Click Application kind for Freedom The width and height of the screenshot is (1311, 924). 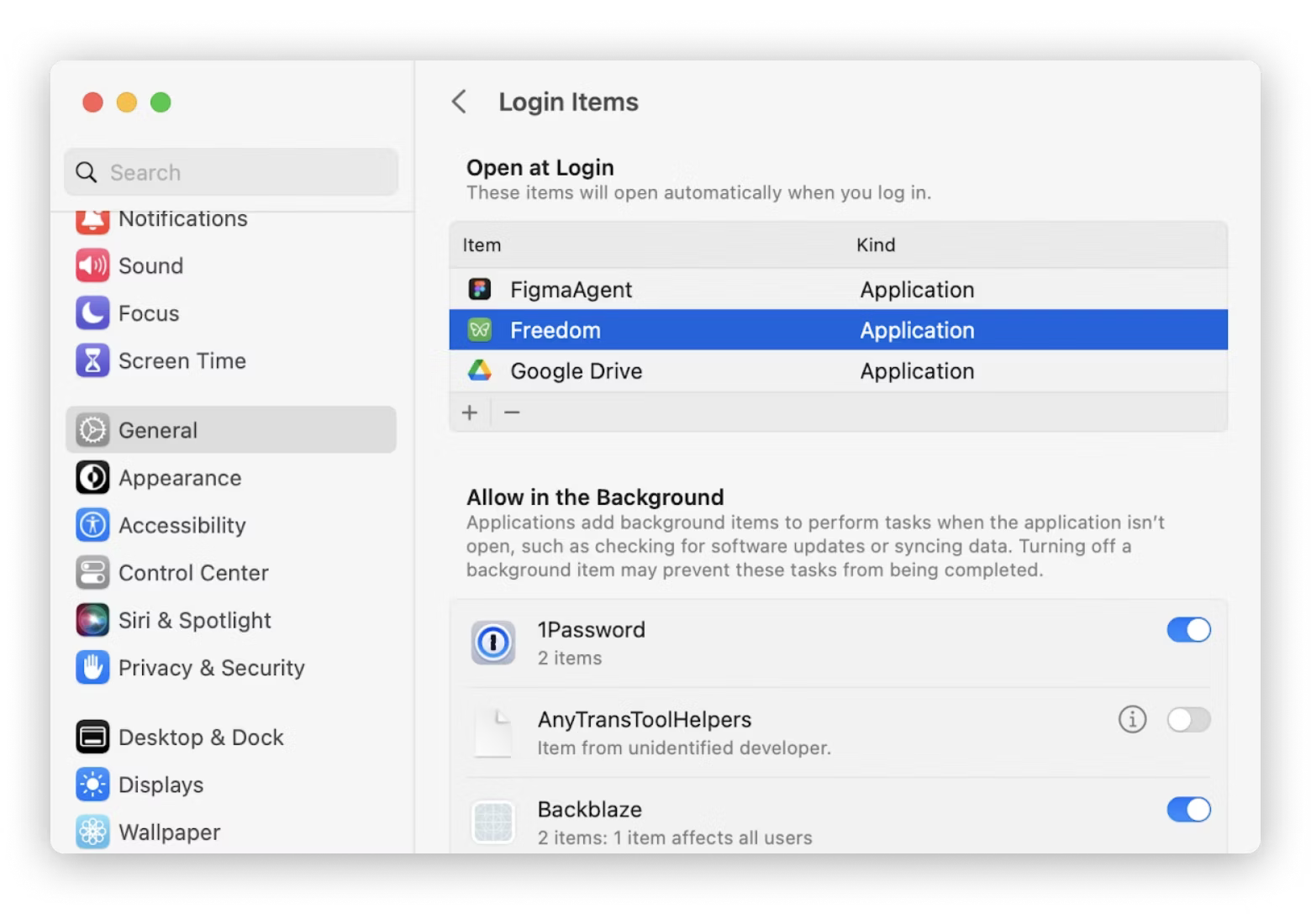click(917, 330)
